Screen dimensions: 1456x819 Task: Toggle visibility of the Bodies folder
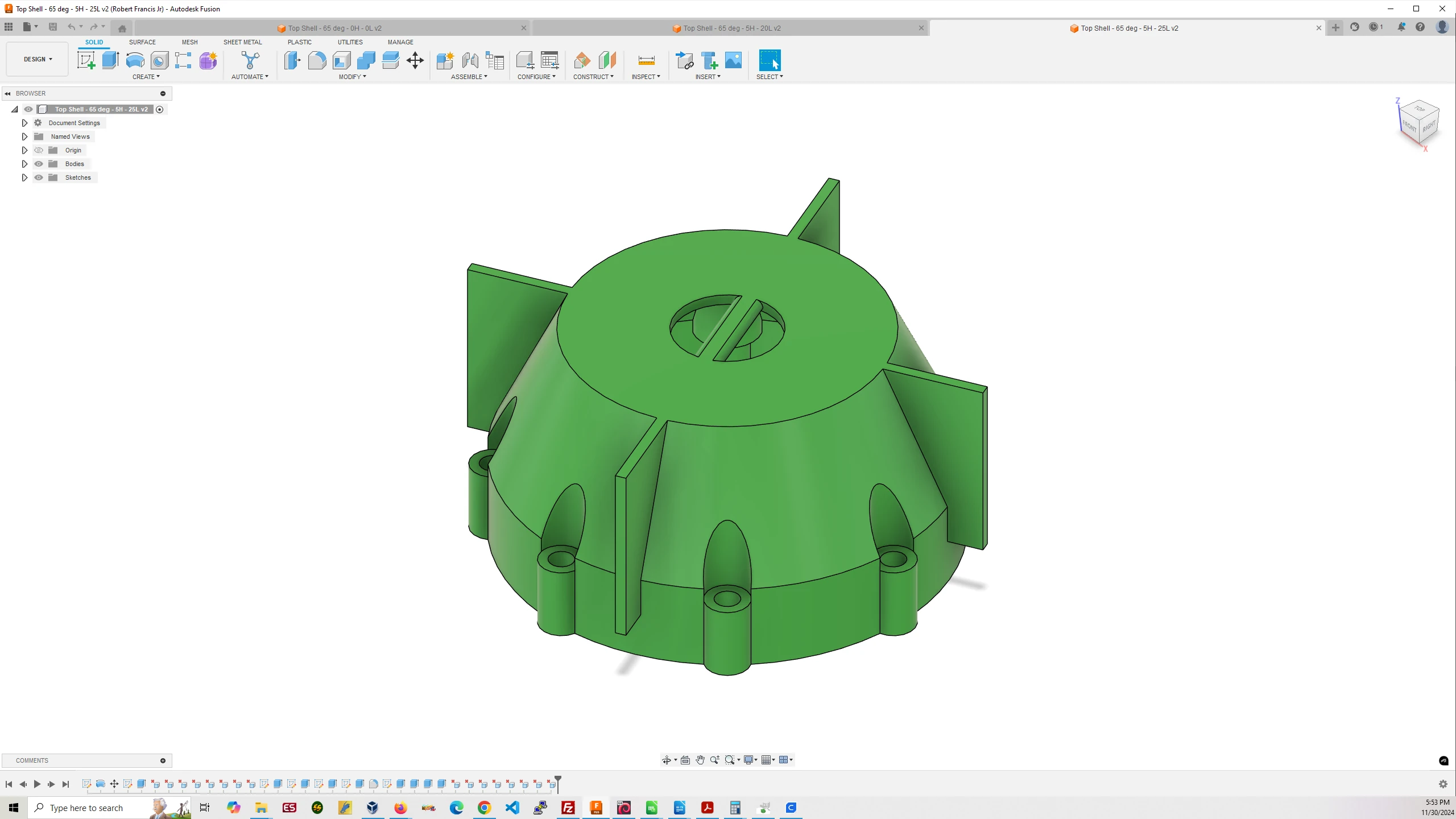click(39, 164)
